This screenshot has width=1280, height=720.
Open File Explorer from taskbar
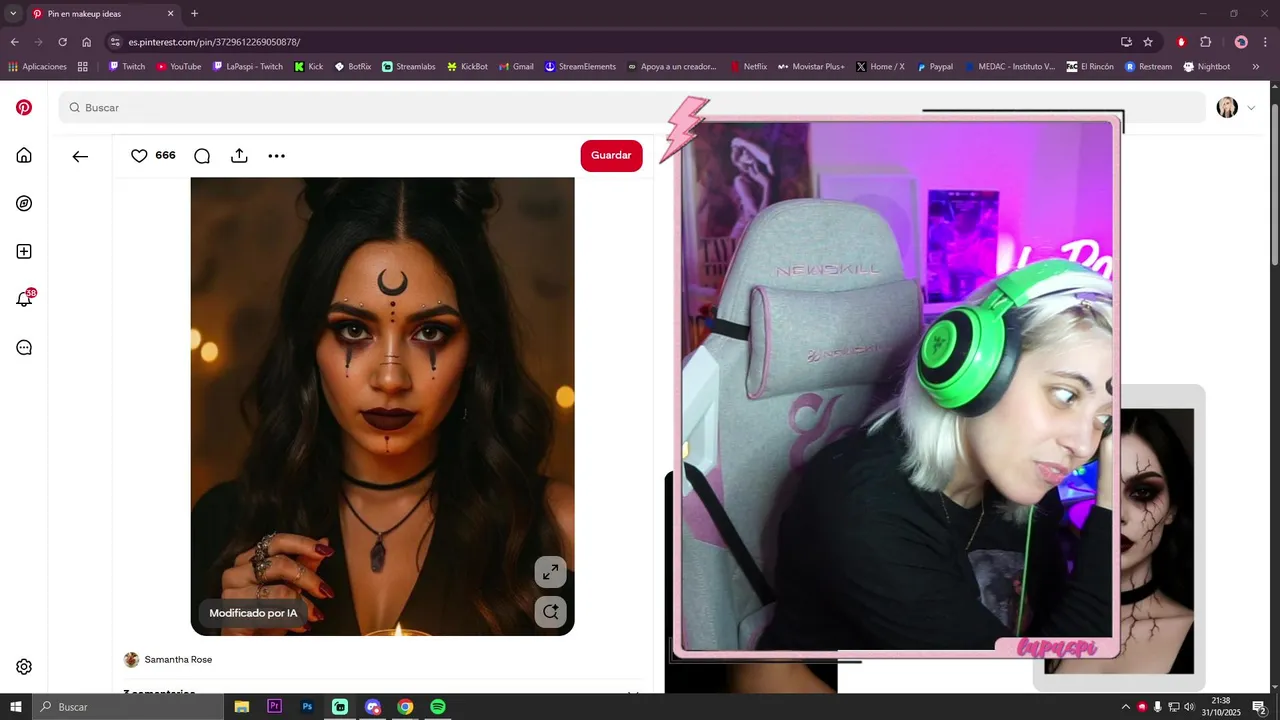click(x=242, y=707)
